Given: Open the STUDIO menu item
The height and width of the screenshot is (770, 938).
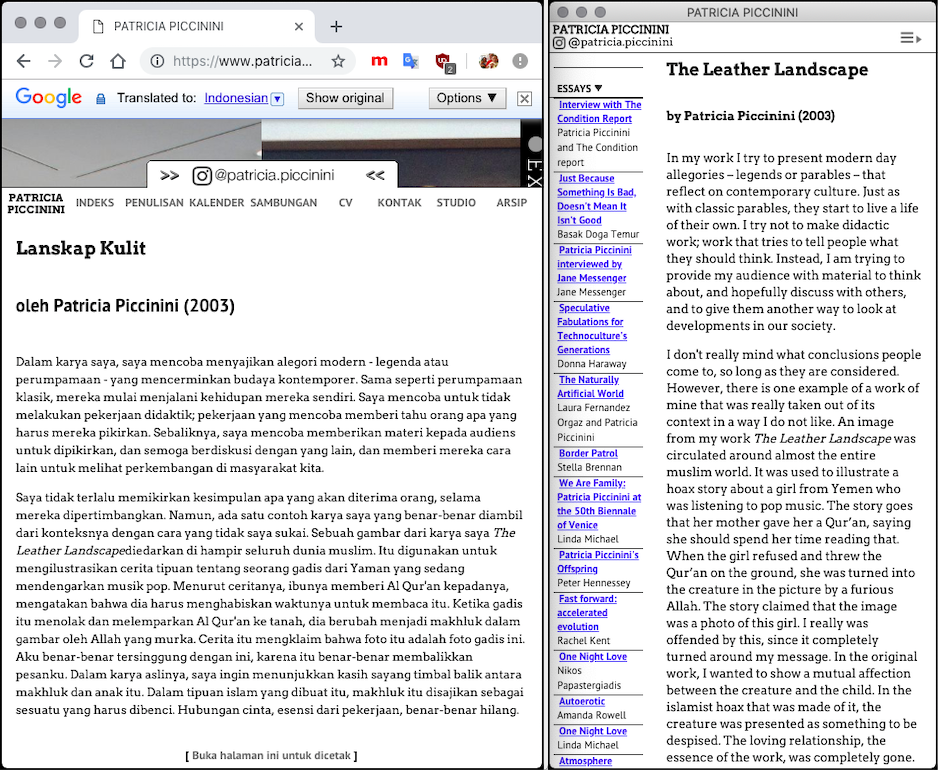Looking at the screenshot, I should coord(456,203).
